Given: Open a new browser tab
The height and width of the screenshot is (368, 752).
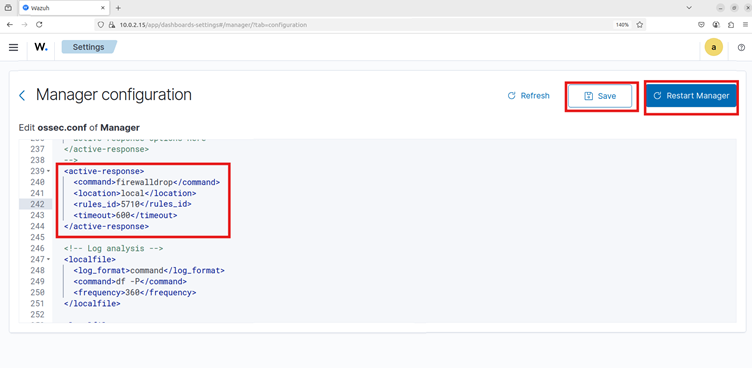Looking at the screenshot, I should 118,8.
